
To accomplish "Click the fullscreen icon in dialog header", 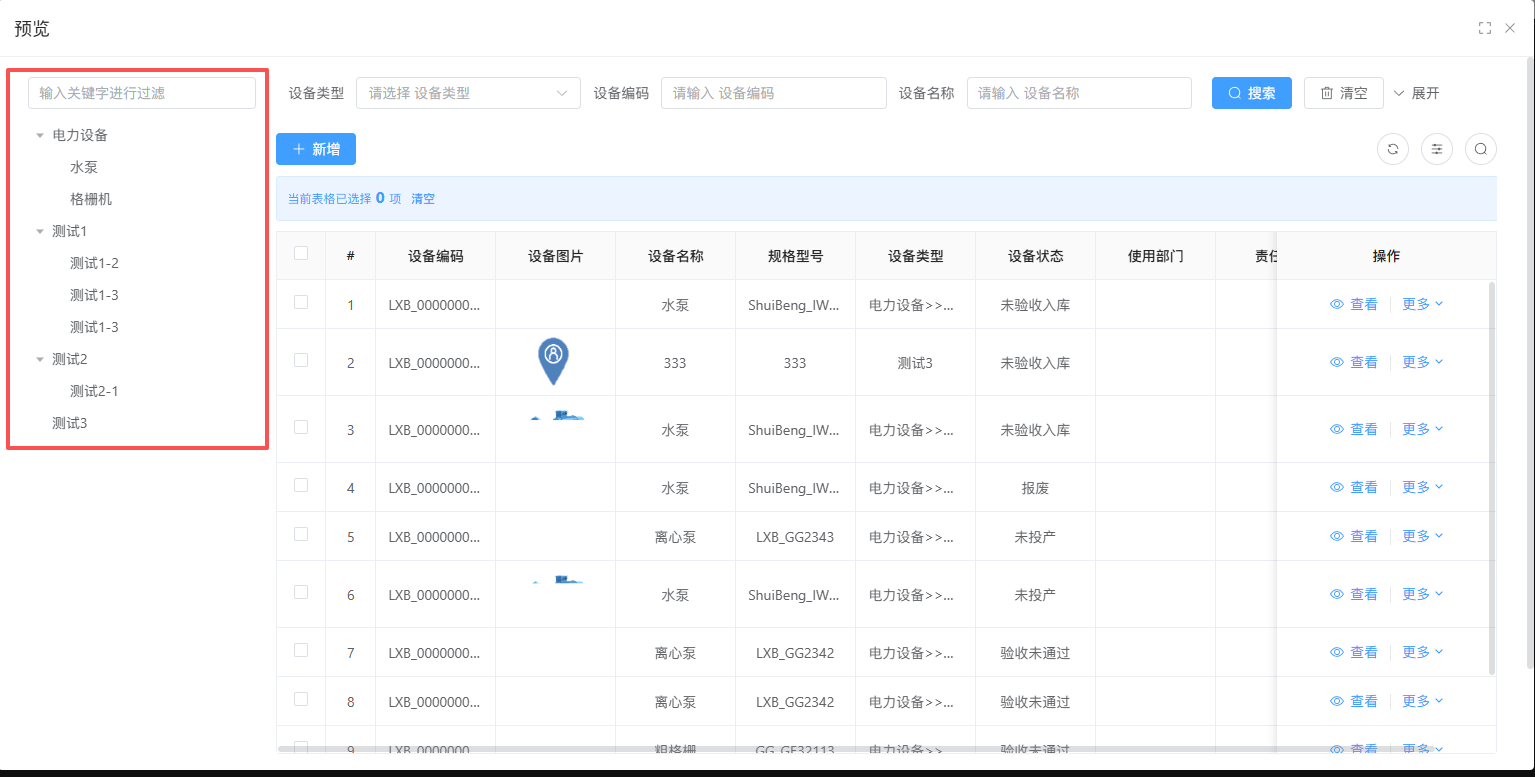I will pyautogui.click(x=1485, y=28).
